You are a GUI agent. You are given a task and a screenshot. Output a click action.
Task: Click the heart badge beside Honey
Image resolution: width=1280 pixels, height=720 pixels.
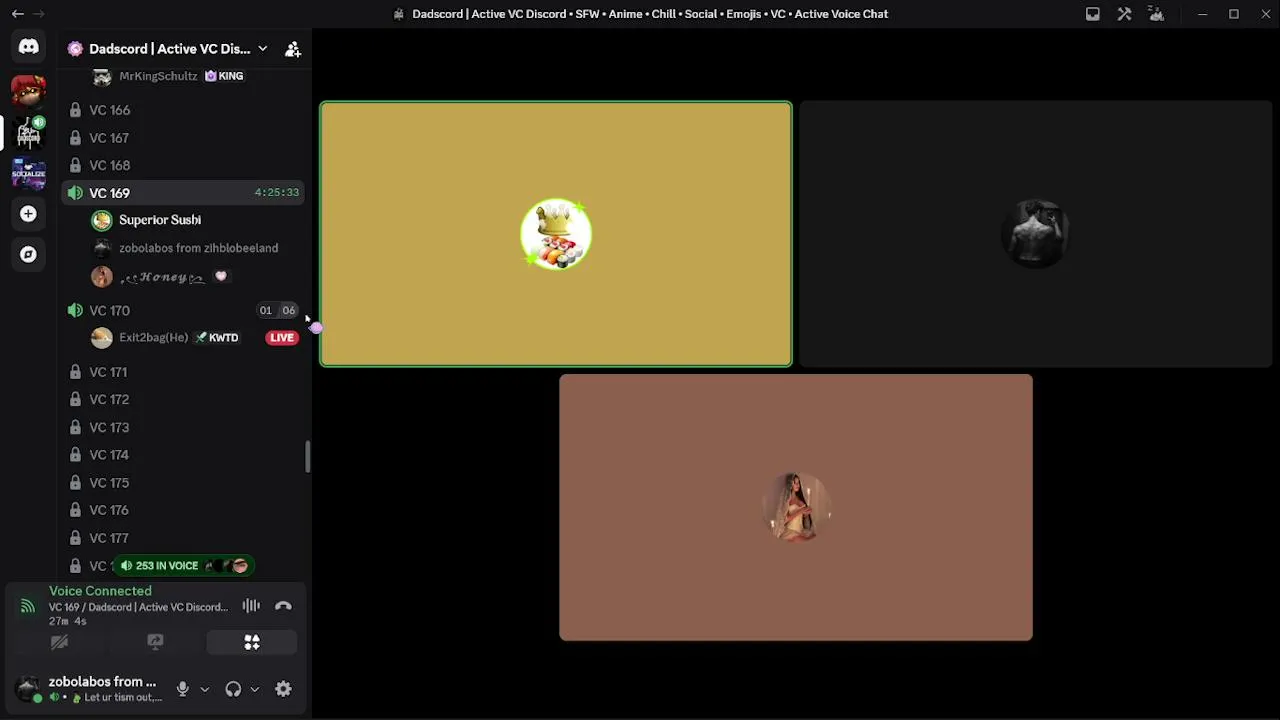pyautogui.click(x=221, y=276)
